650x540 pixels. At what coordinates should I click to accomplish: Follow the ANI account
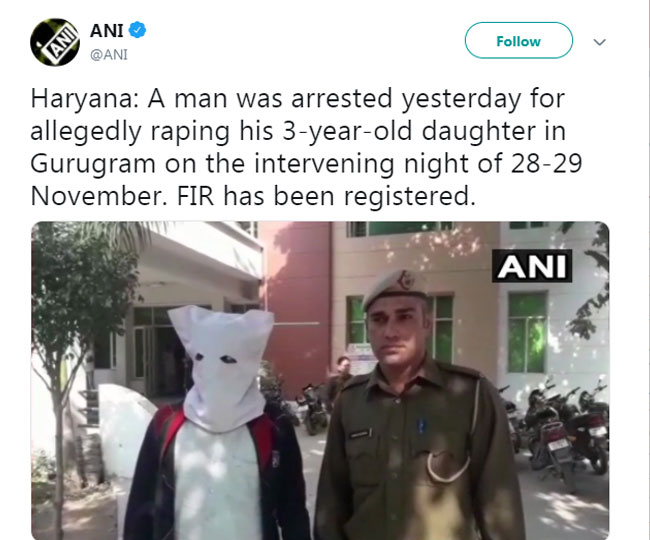click(519, 41)
